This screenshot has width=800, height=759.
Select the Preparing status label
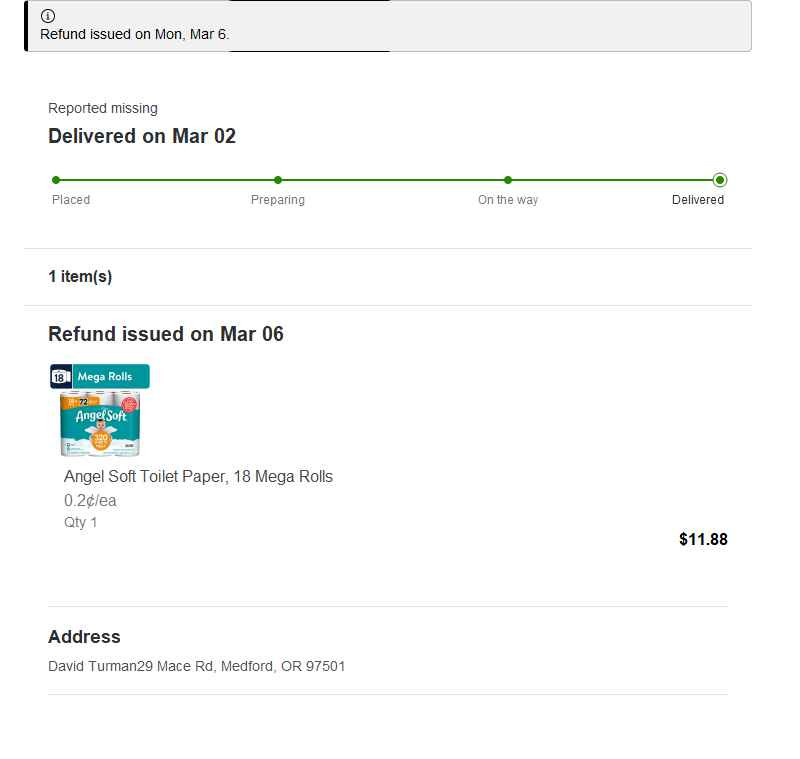click(278, 200)
